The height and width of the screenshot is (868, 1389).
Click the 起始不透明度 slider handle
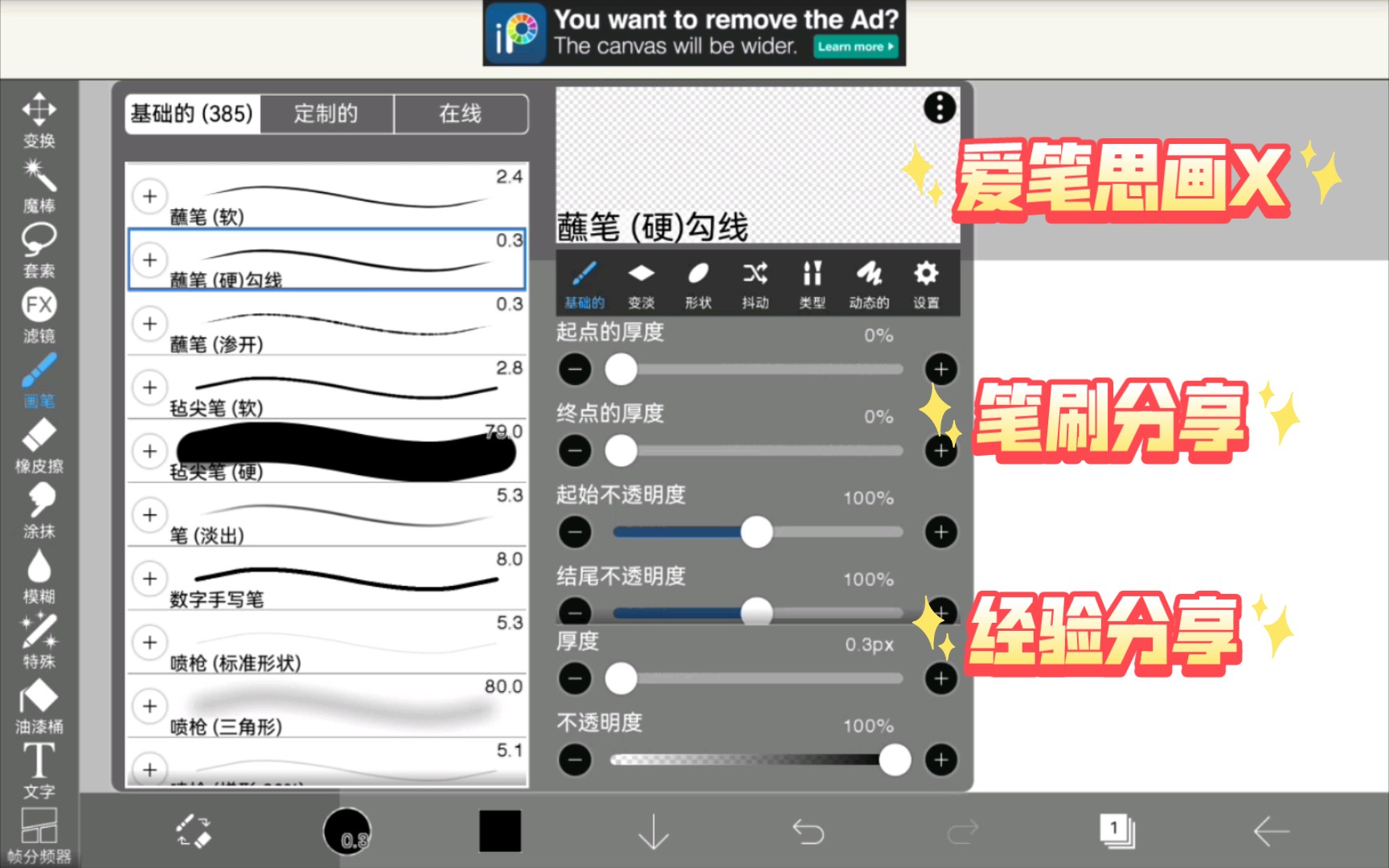pyautogui.click(x=756, y=532)
